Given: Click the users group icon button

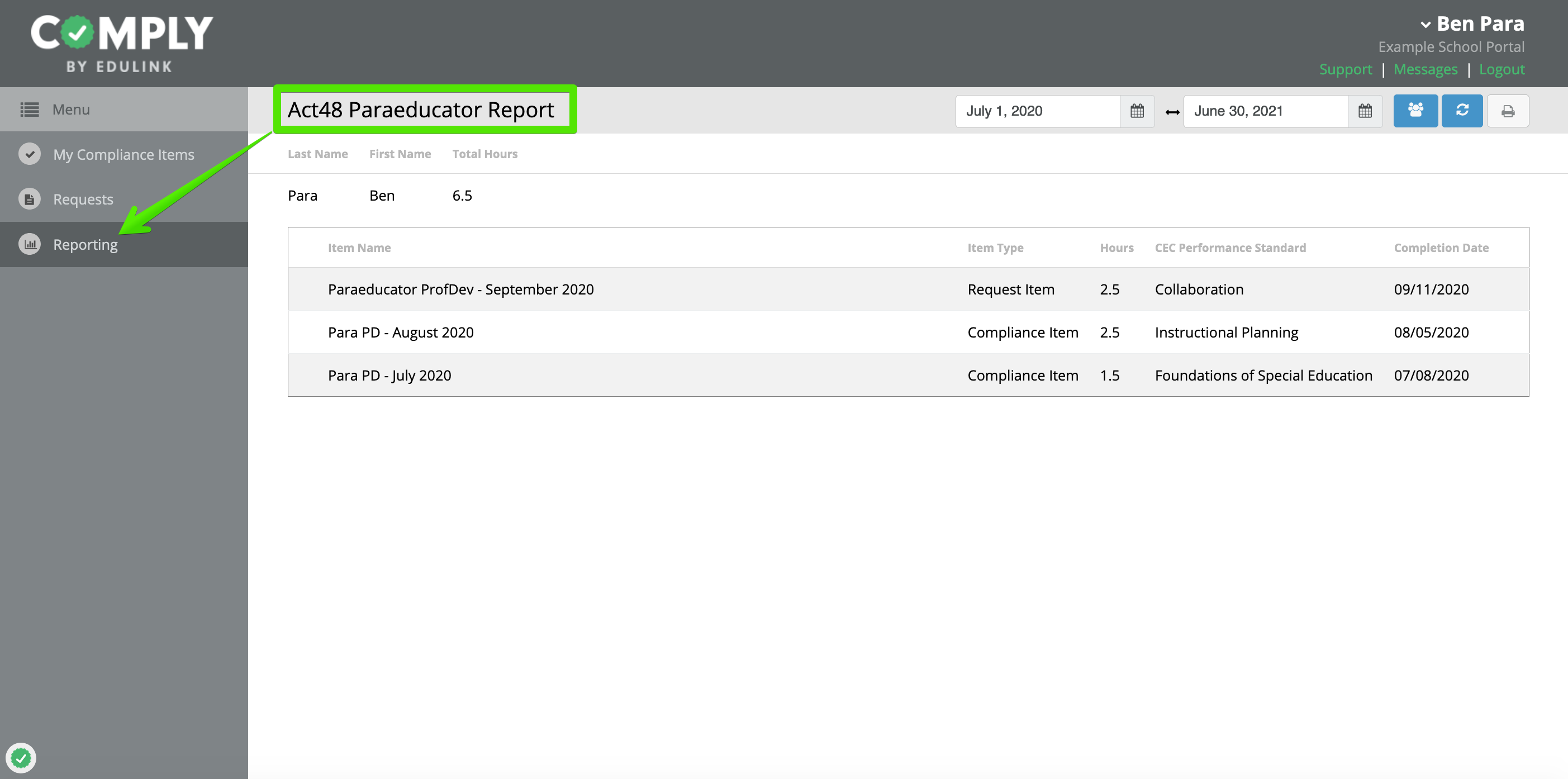Looking at the screenshot, I should (x=1415, y=111).
